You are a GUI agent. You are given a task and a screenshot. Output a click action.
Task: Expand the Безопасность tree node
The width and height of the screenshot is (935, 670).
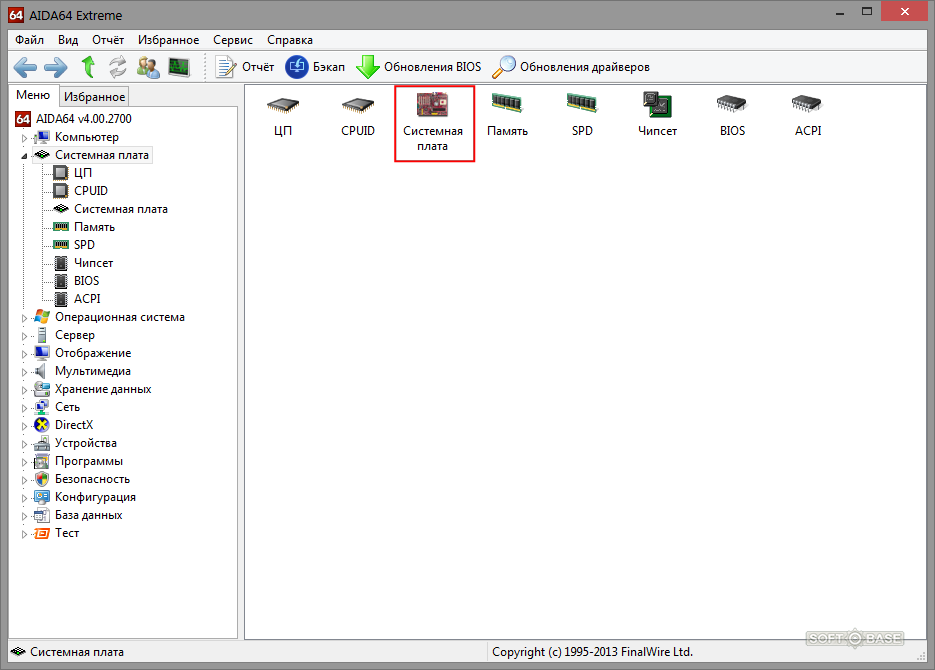point(24,480)
